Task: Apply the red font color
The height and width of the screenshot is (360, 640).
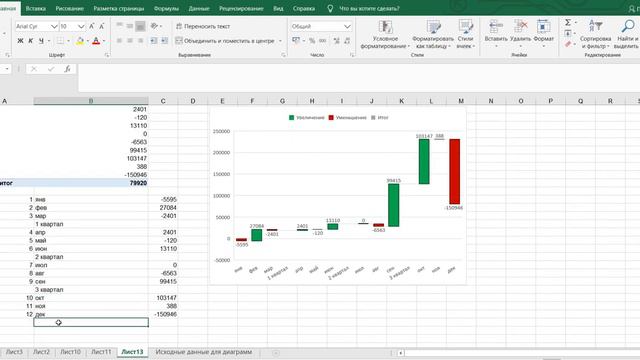Action: tap(96, 41)
